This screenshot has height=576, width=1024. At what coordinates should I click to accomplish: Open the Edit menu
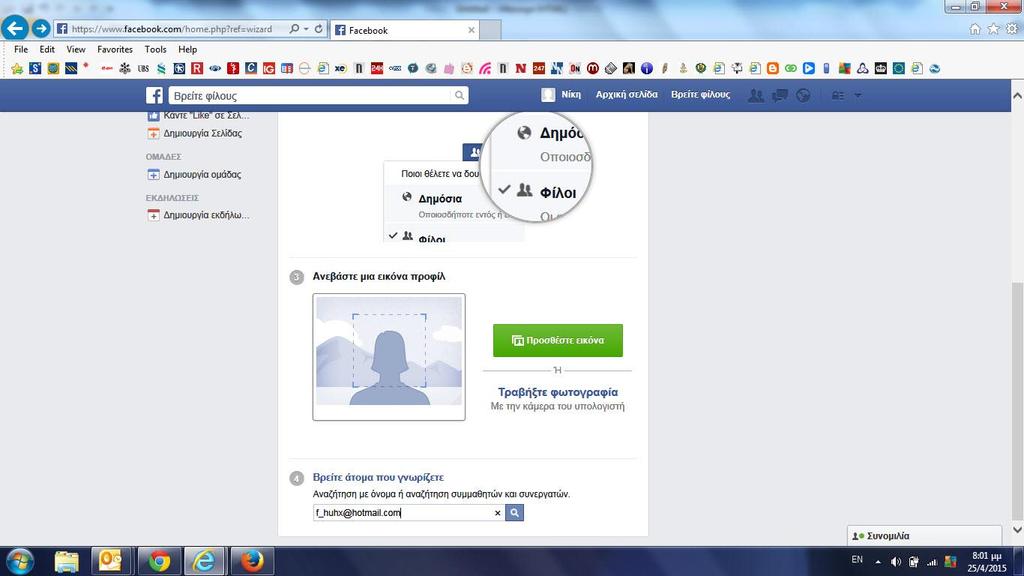tap(47, 49)
